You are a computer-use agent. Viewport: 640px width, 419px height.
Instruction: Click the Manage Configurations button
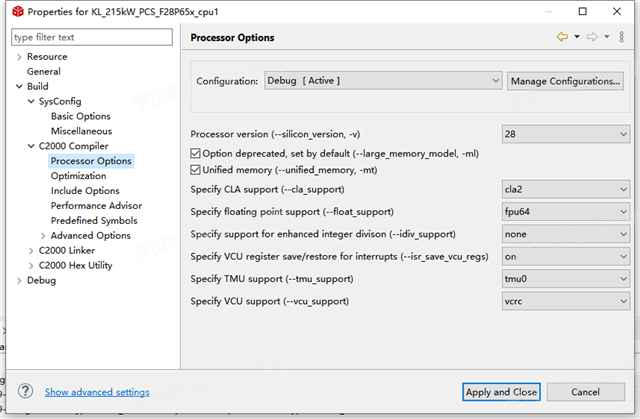point(565,81)
